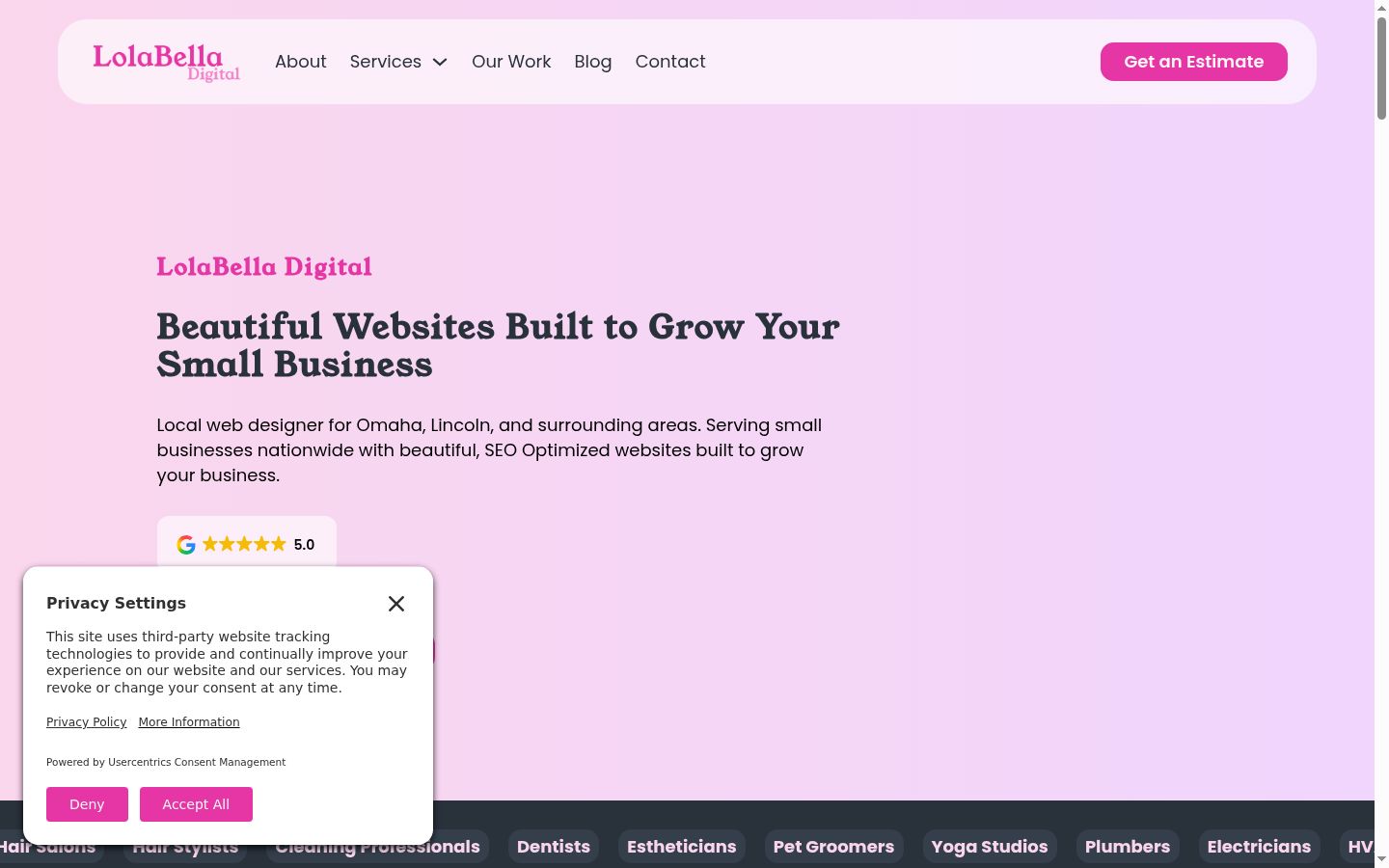This screenshot has width=1389, height=868.
Task: Select the Estheticians tag
Action: click(x=682, y=847)
